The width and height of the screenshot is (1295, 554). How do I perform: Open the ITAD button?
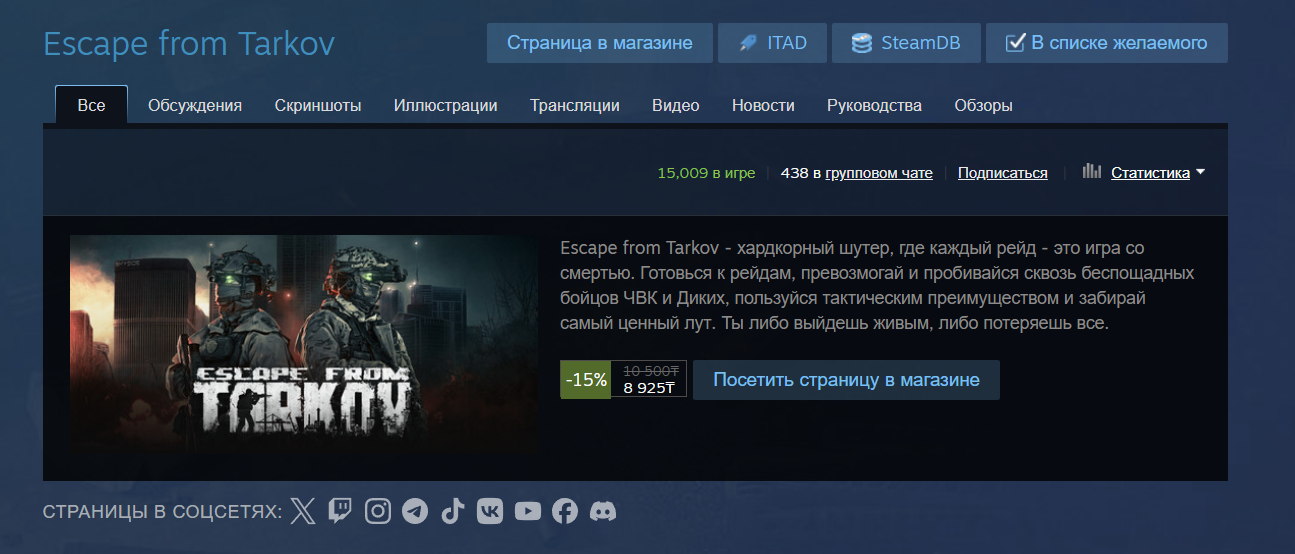[772, 43]
